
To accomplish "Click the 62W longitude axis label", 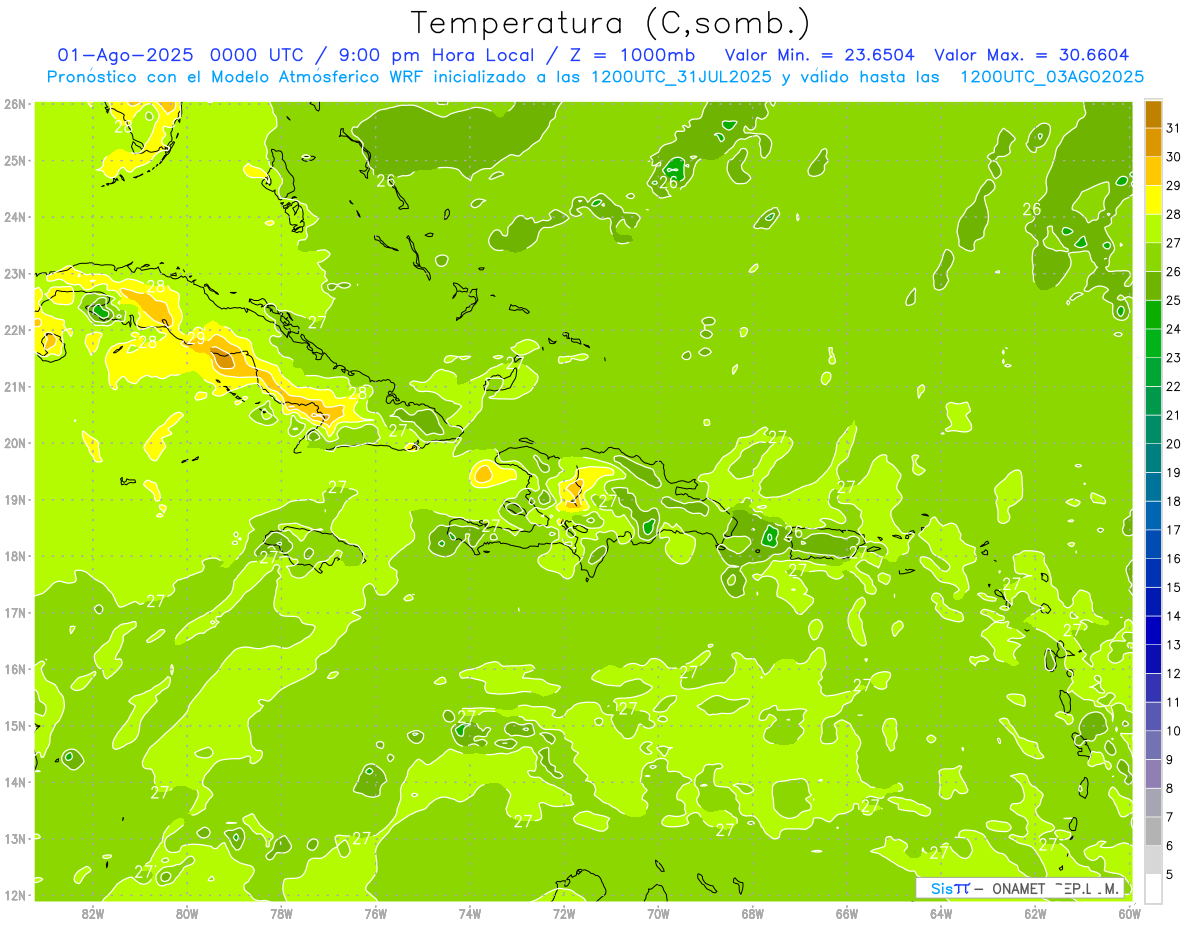I will pos(1035,914).
